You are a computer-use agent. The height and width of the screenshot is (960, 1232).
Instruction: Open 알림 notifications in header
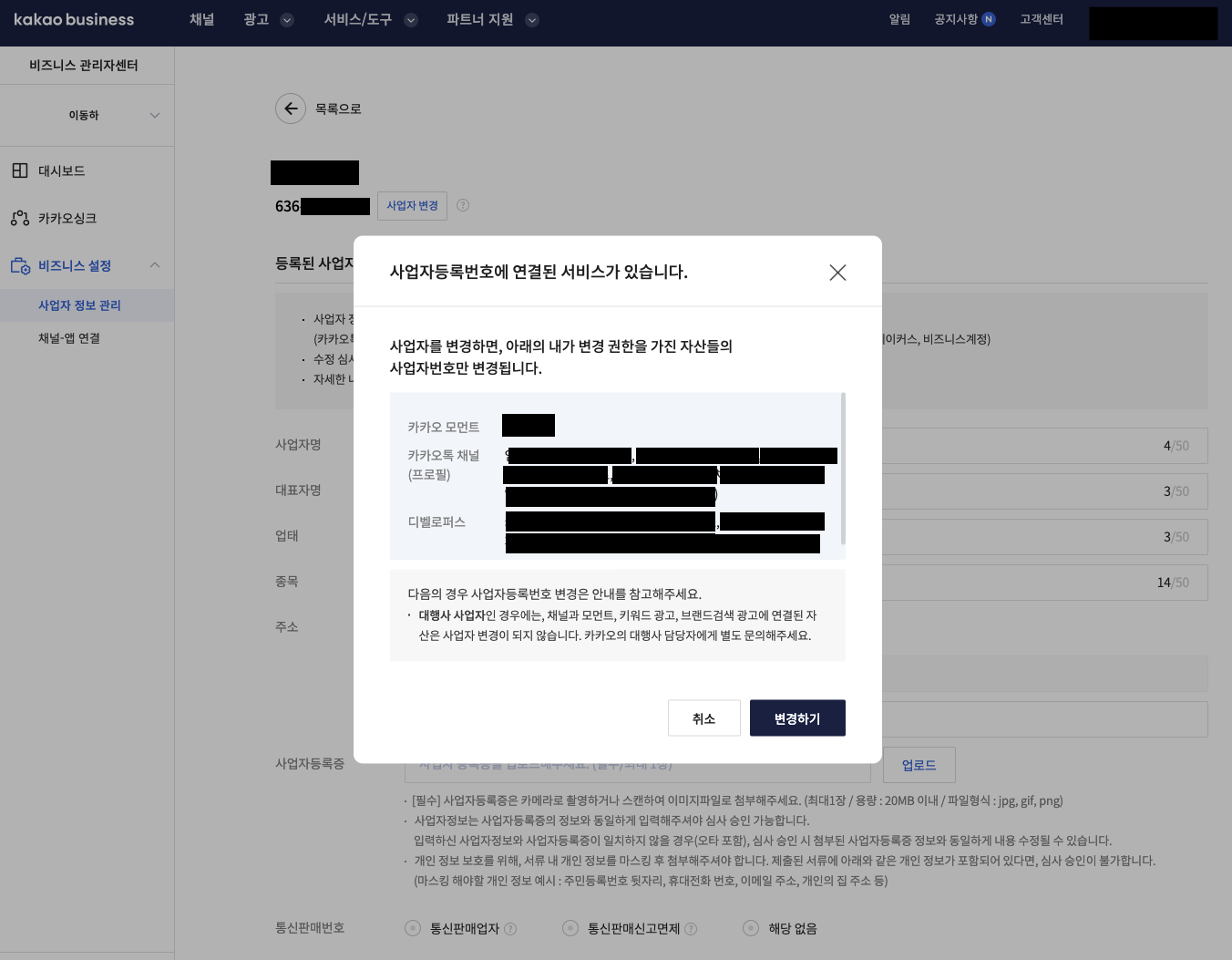899,19
